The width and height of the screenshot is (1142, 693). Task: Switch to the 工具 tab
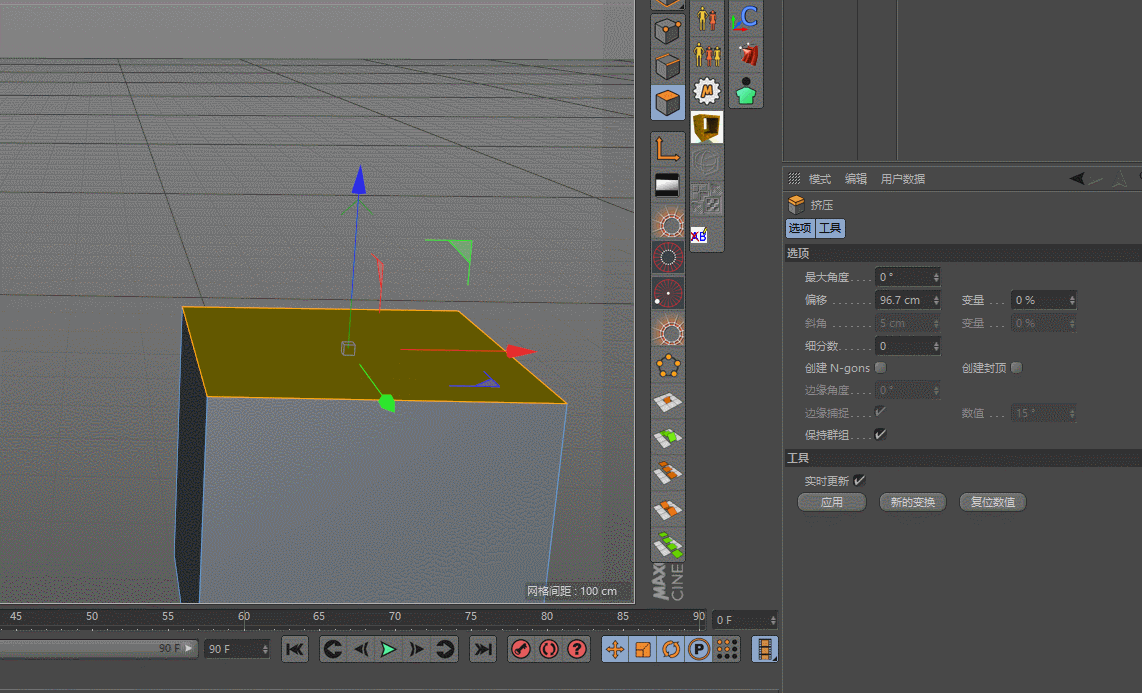click(x=830, y=228)
